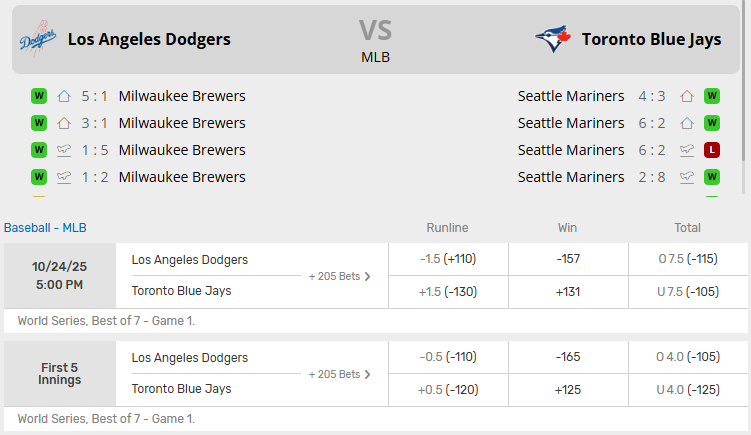Choose Blue Jays +0.5 (-120) runline
The height and width of the screenshot is (435, 751).
pos(447,389)
